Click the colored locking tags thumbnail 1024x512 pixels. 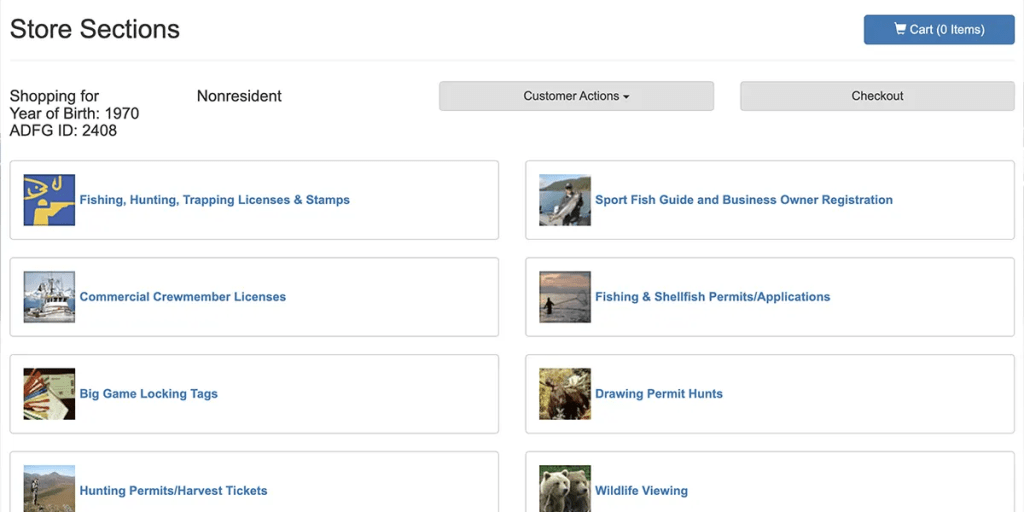(x=49, y=394)
